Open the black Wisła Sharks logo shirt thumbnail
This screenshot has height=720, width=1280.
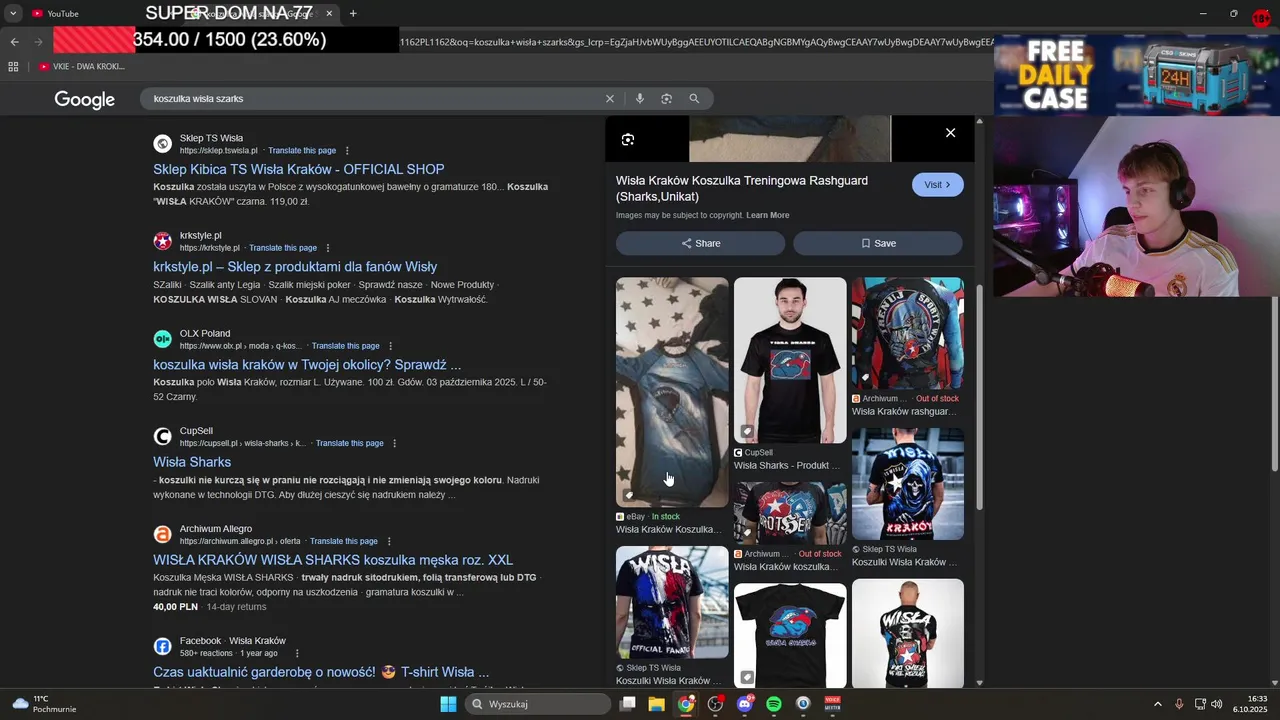tap(790, 636)
